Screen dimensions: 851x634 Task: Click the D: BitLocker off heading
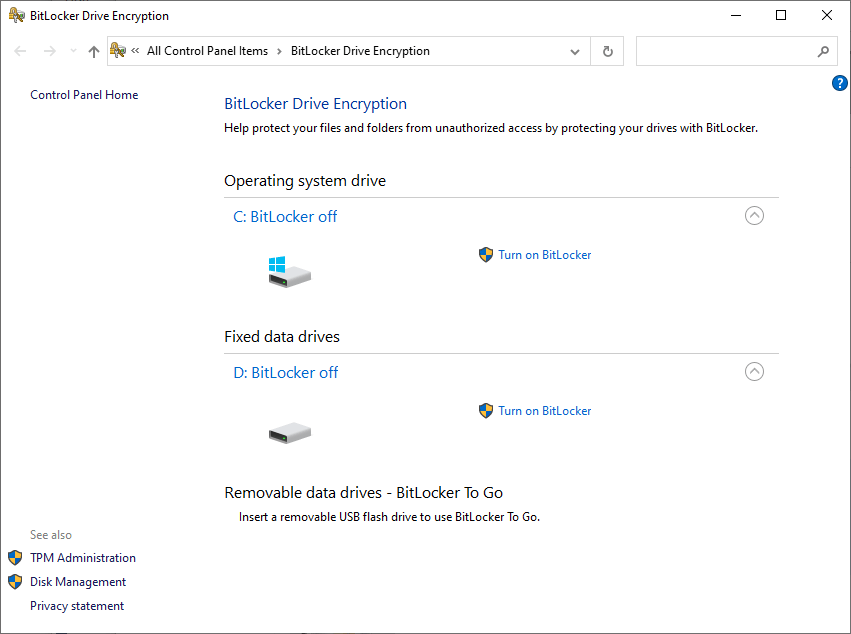tap(285, 372)
